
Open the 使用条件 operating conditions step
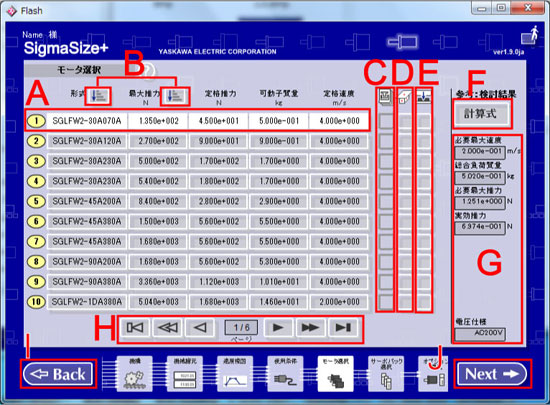(x=285, y=374)
